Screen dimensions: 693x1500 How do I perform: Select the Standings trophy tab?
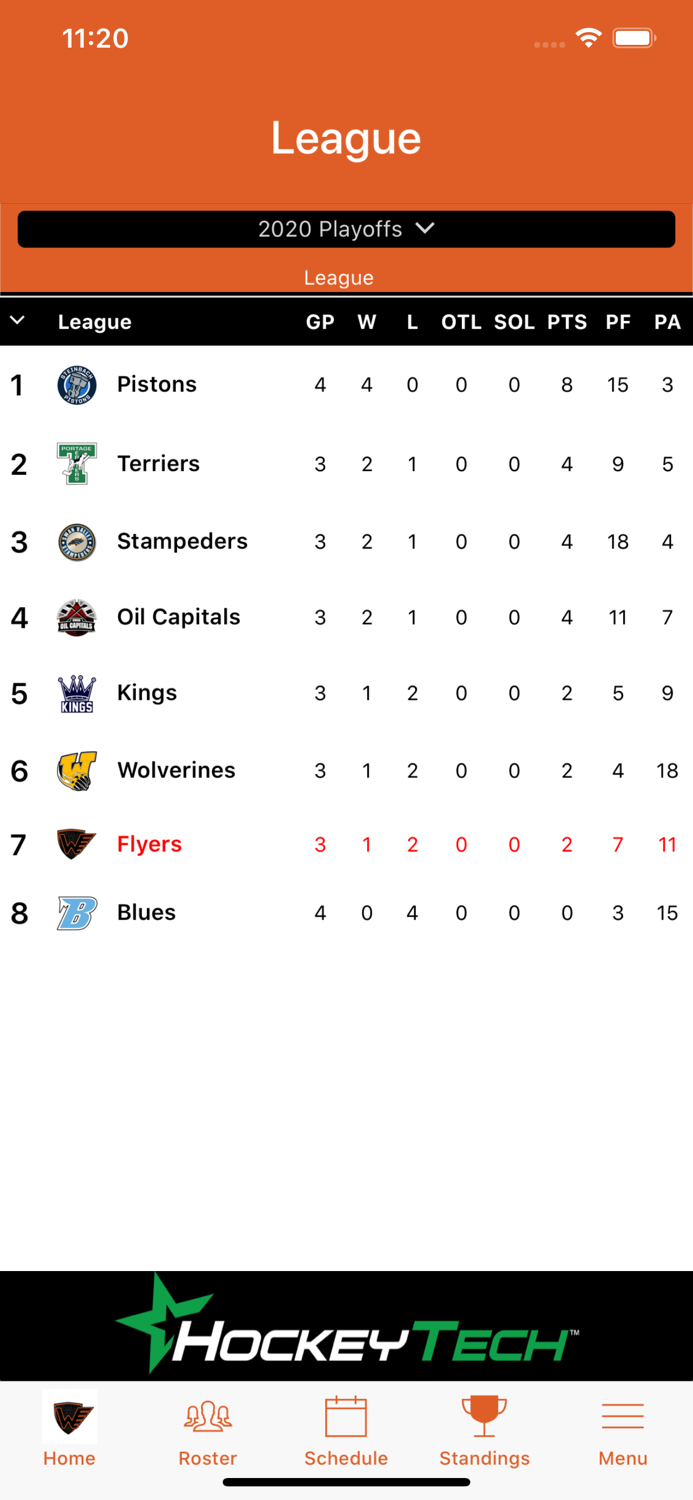(x=485, y=1431)
